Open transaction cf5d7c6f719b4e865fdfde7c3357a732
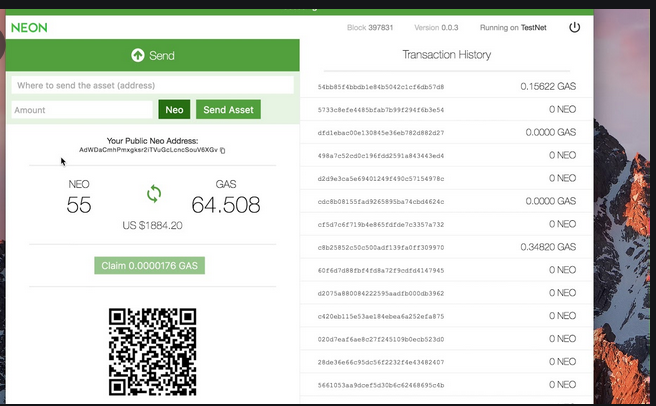The image size is (656, 406). (381, 225)
